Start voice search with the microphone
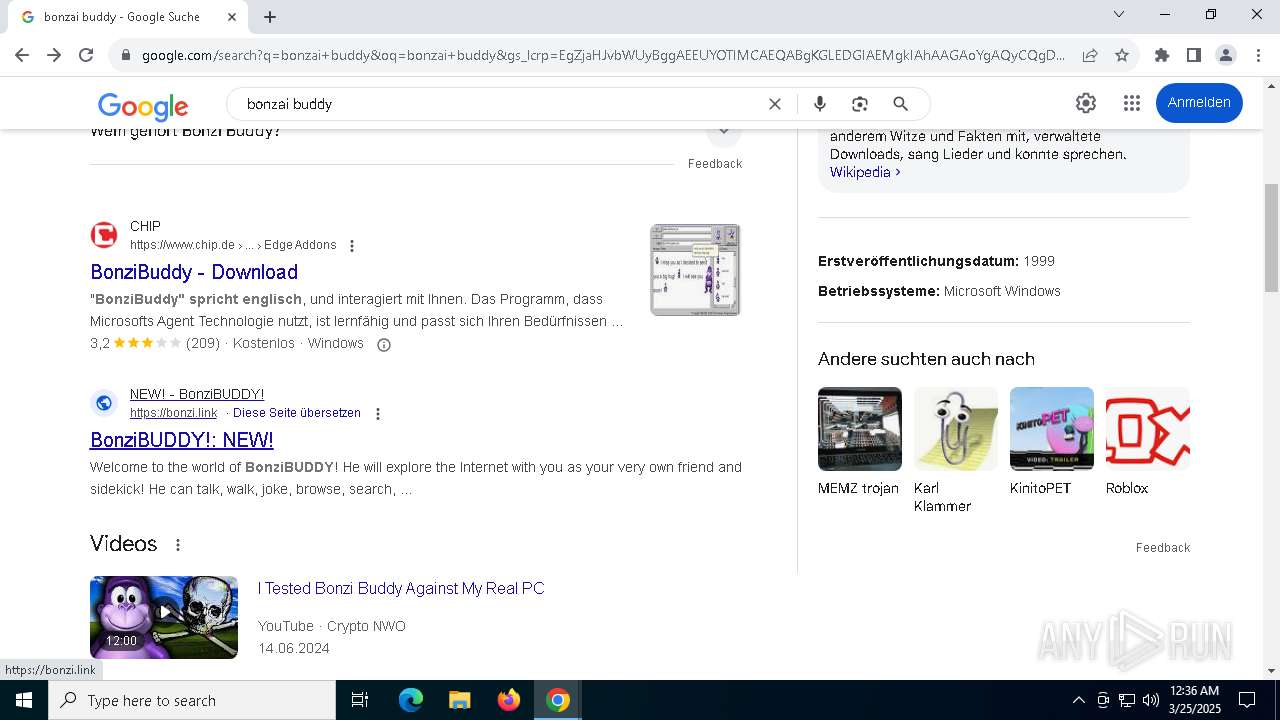The height and width of the screenshot is (720, 1280). (x=820, y=104)
